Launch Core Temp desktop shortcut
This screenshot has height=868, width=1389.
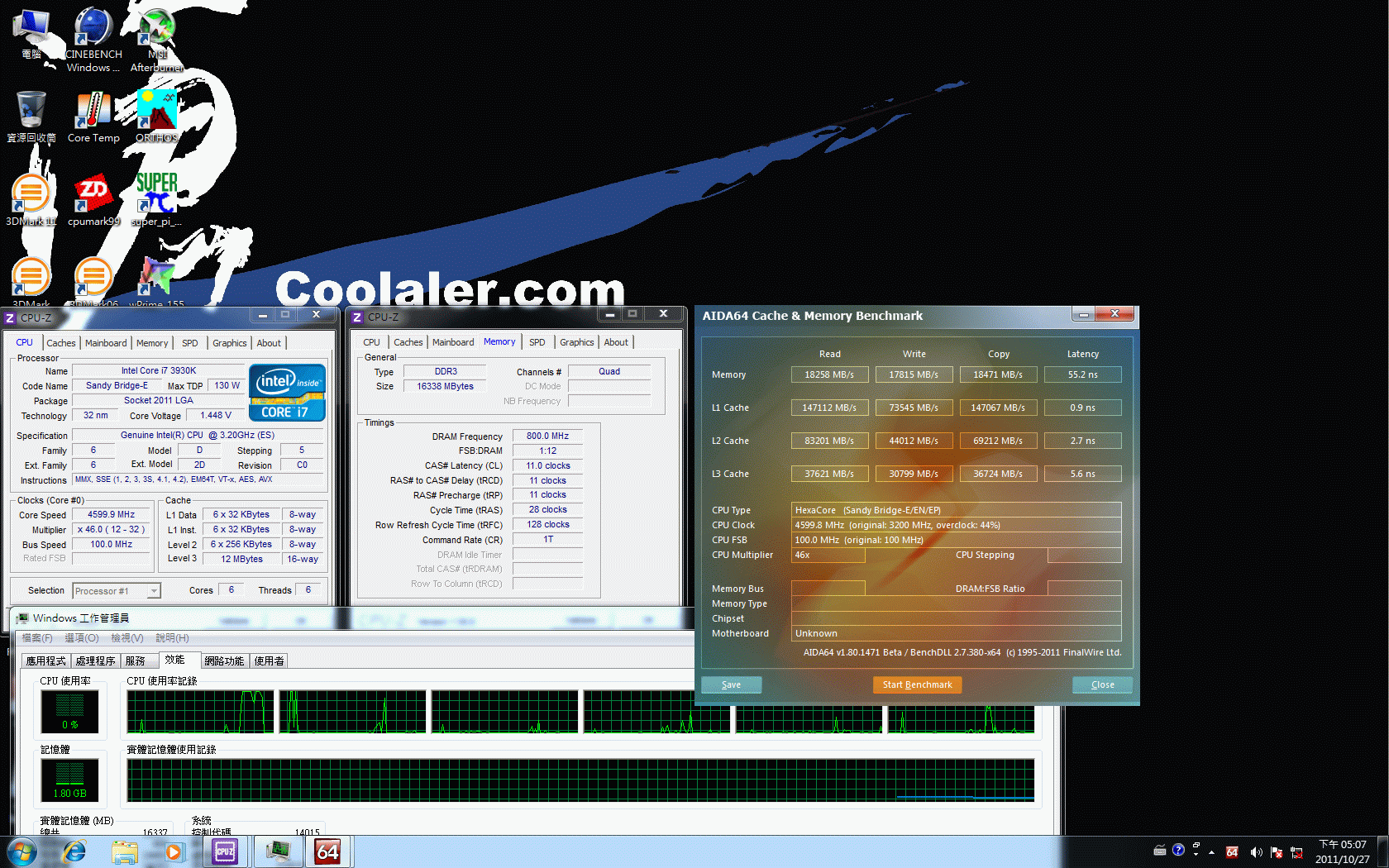coord(93,117)
